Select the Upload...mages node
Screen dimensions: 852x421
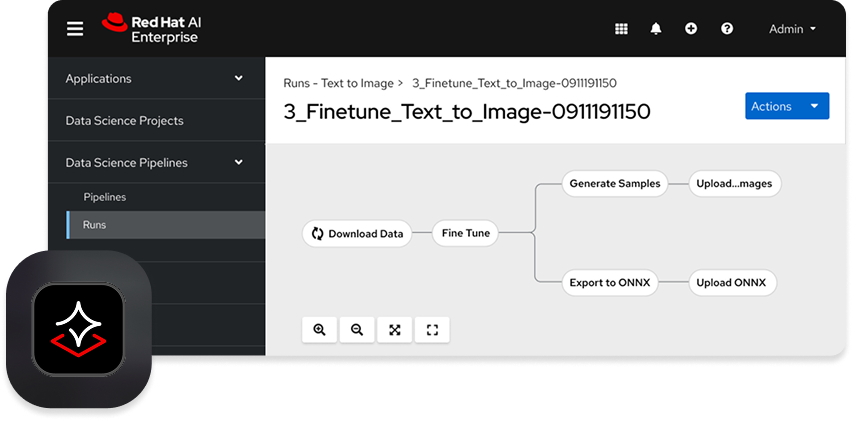[x=735, y=184]
